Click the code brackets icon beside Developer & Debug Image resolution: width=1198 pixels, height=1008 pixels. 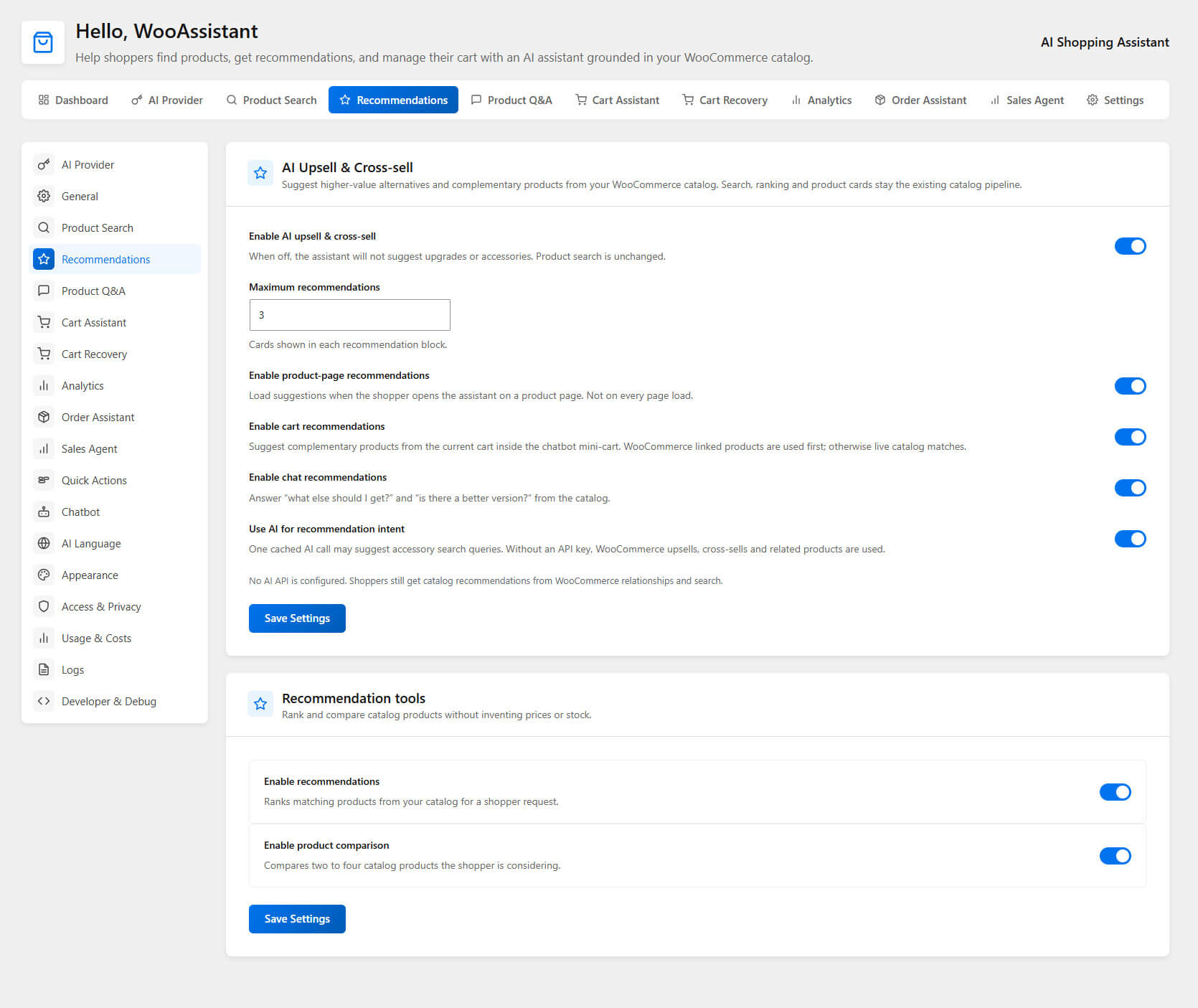point(44,701)
